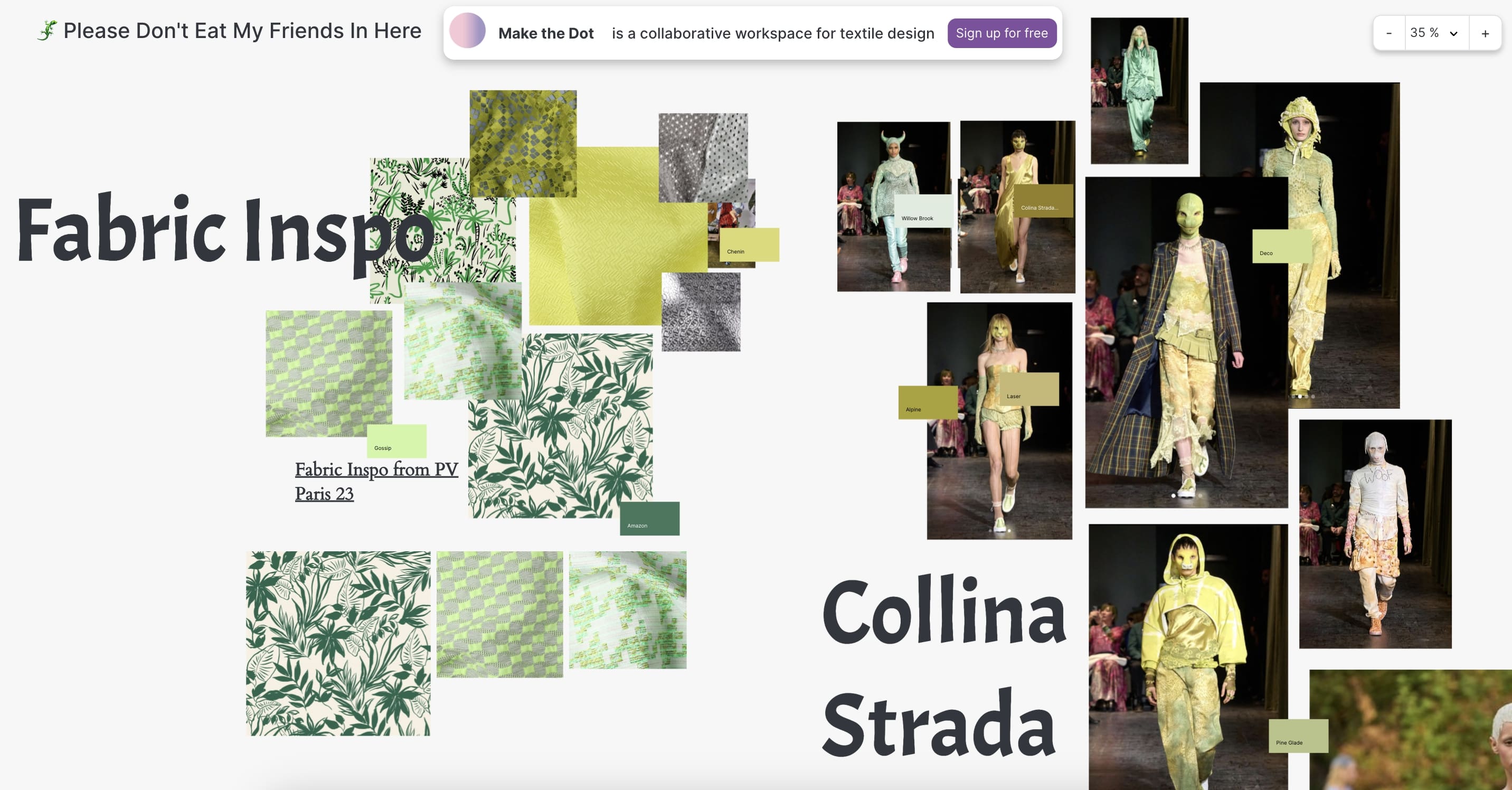Click the lizard icon beside the board title
The image size is (1512, 790).
47,31
